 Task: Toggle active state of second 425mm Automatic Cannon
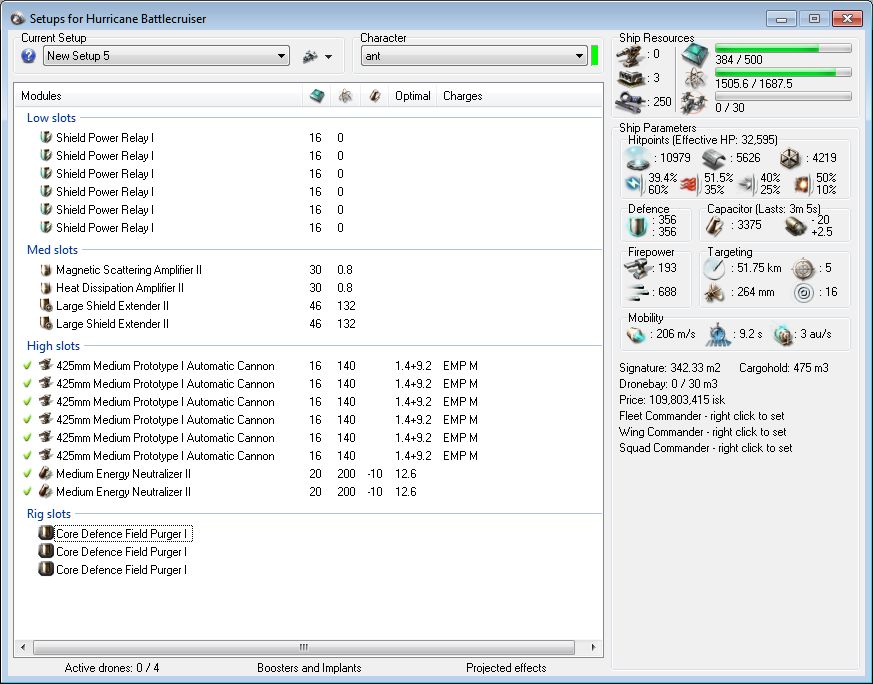click(27, 383)
